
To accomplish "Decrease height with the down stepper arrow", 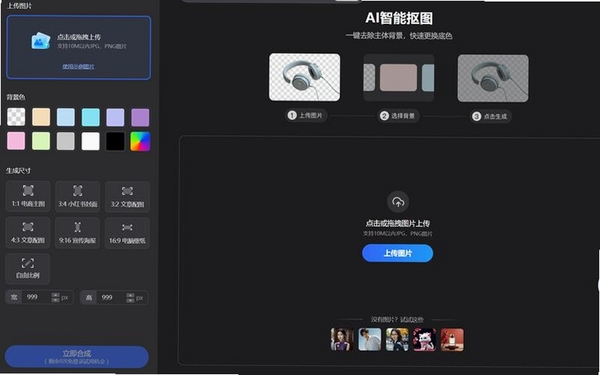I will coord(130,300).
